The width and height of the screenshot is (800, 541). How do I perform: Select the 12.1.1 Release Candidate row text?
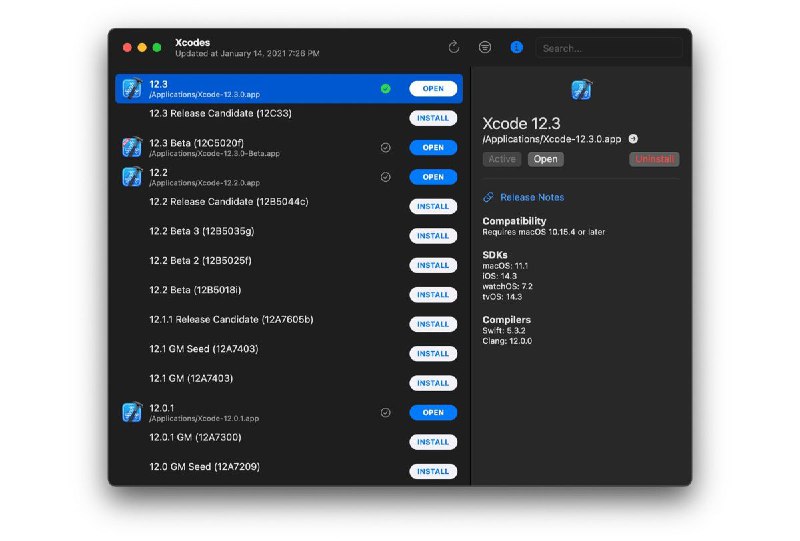pos(231,319)
